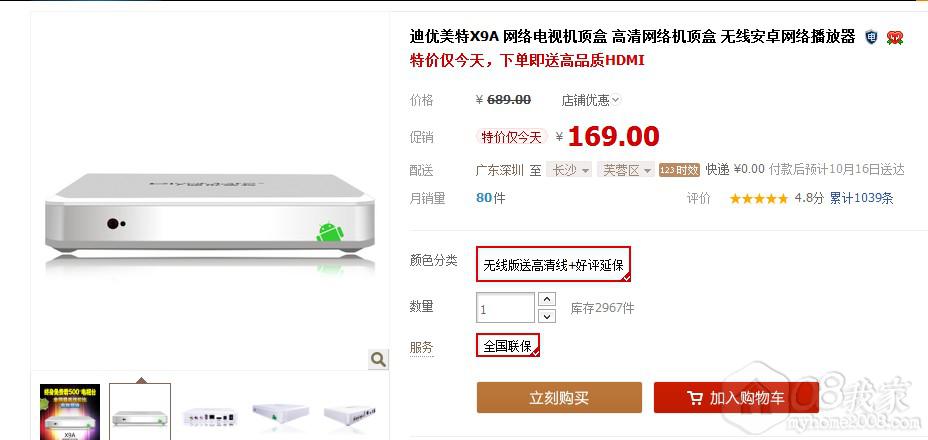Increase quantity with the up arrow

point(547,299)
